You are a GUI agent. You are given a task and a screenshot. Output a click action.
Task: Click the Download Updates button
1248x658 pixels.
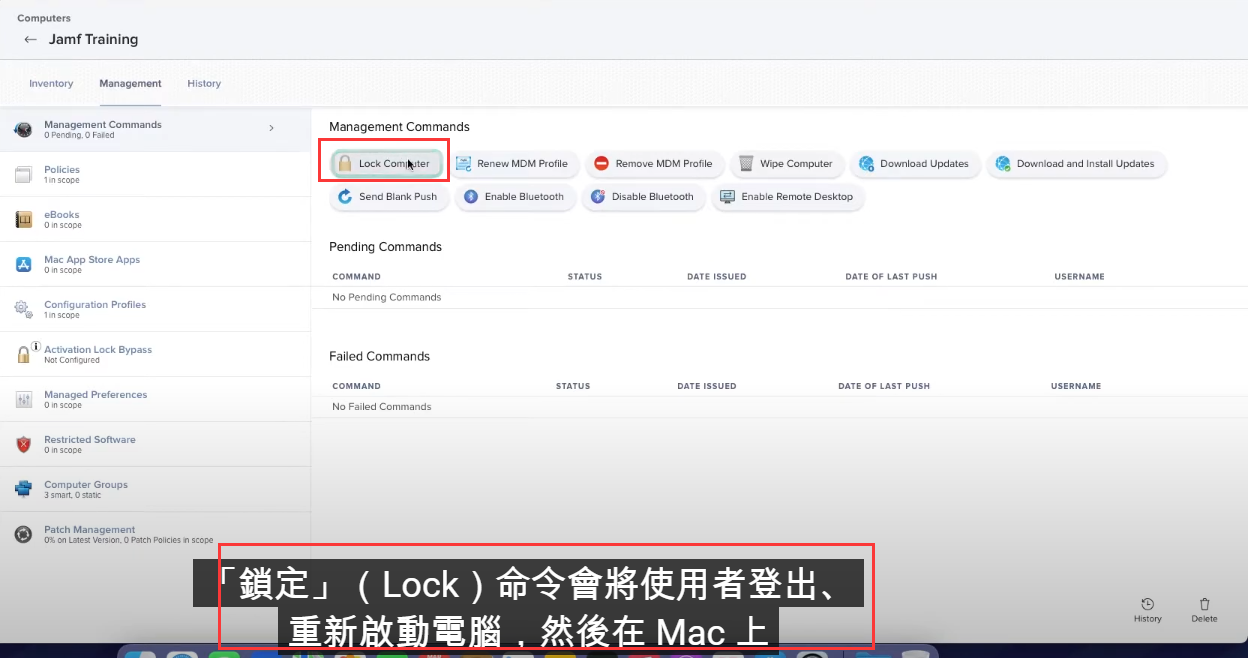[x=914, y=164]
